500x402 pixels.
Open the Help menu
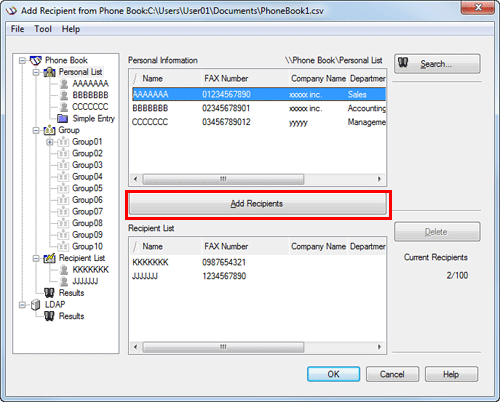(71, 29)
